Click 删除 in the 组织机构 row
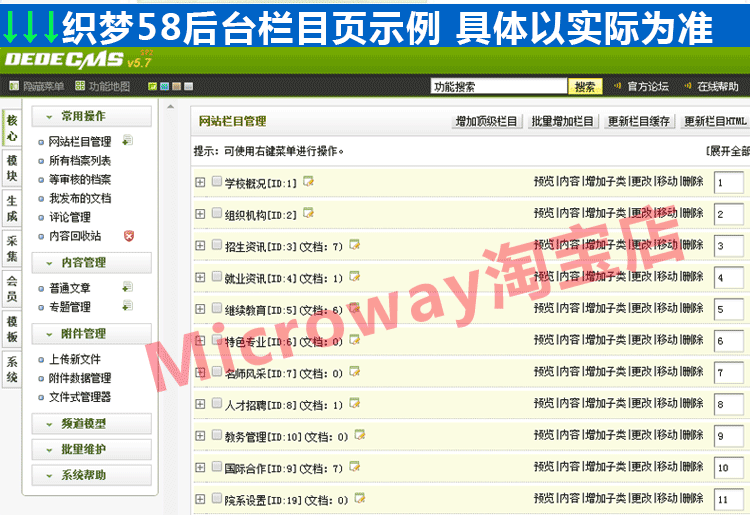The image size is (750, 516). click(693, 213)
